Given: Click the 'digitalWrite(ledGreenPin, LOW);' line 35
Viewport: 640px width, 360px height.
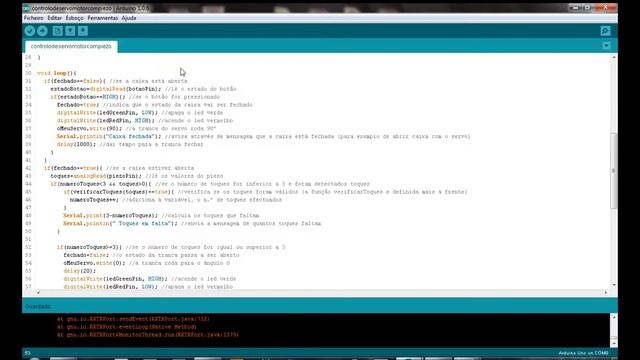Looking at the screenshot, I should coord(140,113).
